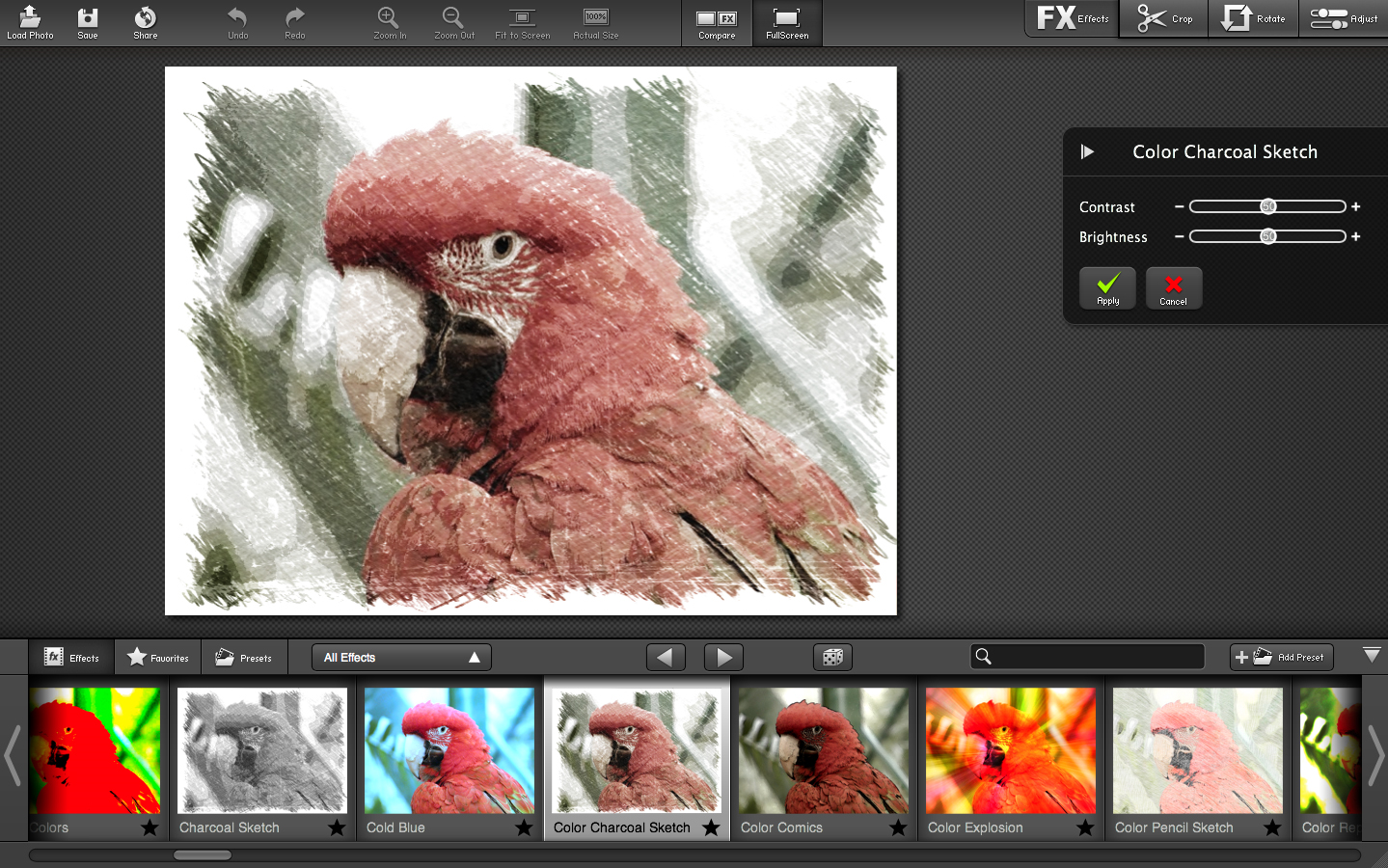1388x868 pixels.
Task: Collapse the effects browser panel triangle
Action: (1372, 656)
